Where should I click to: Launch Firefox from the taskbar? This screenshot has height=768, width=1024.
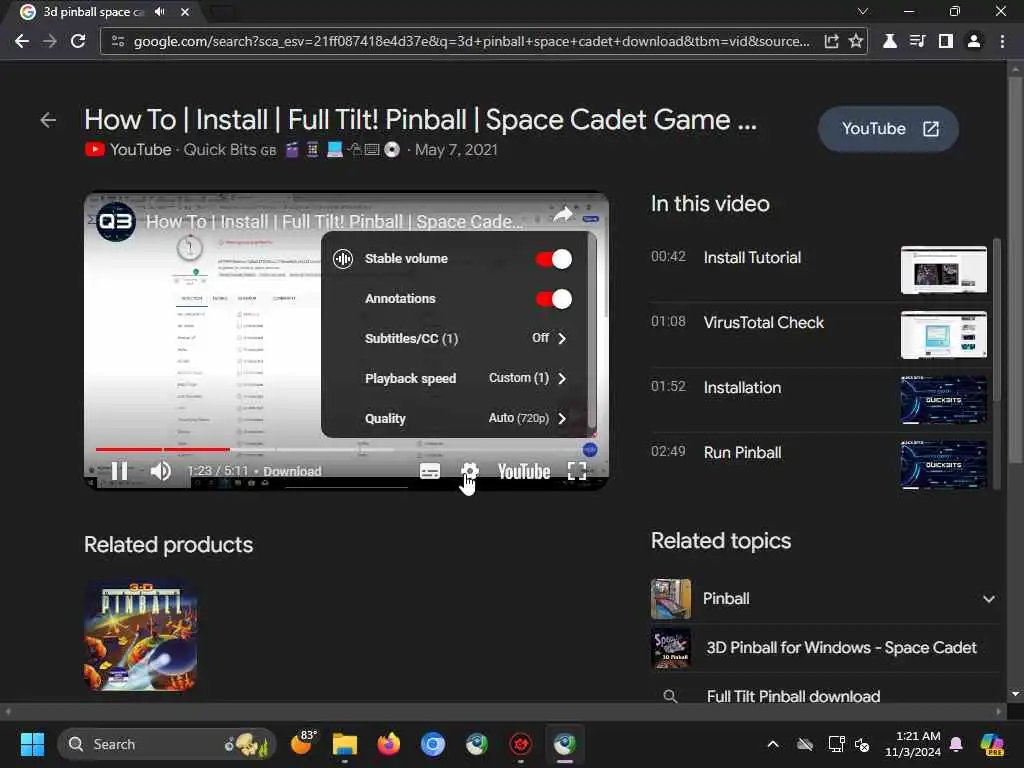pos(389,744)
